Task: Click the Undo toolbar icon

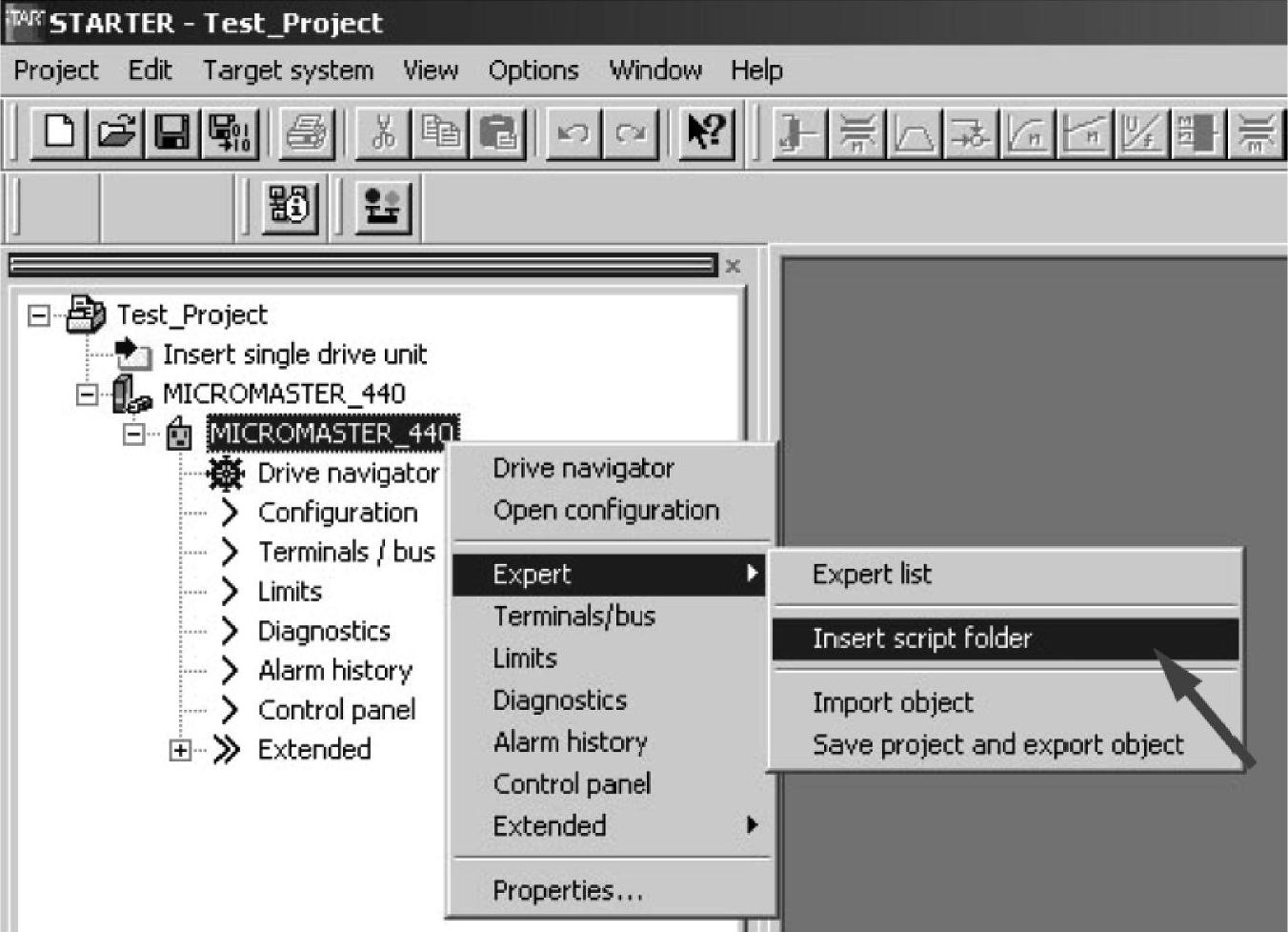Action: tap(574, 132)
